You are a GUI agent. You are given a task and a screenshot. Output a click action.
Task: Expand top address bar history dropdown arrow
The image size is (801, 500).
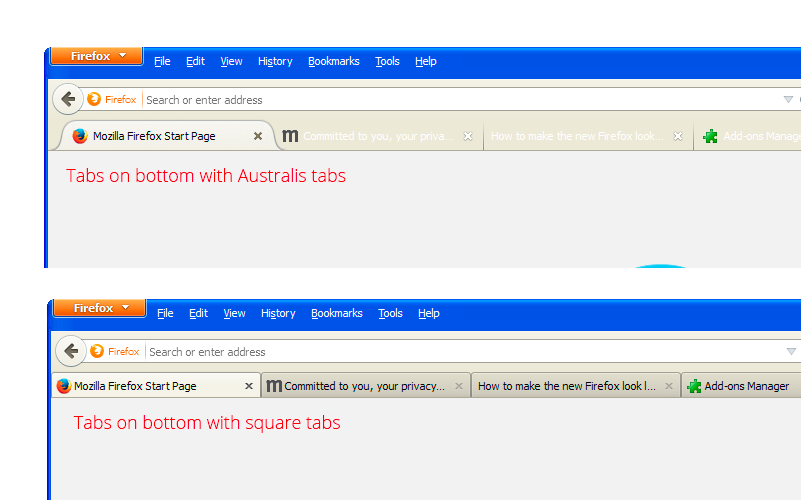(788, 100)
